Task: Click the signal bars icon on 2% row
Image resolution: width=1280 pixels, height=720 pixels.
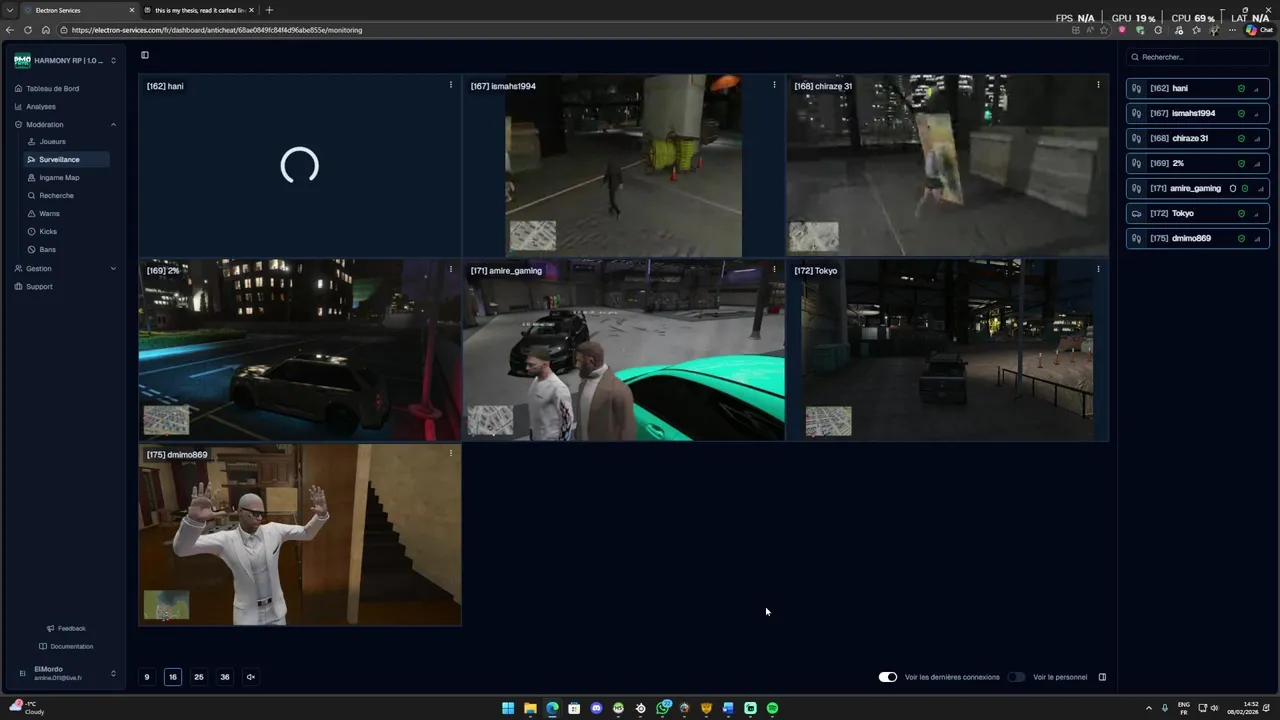Action: 1259,163
